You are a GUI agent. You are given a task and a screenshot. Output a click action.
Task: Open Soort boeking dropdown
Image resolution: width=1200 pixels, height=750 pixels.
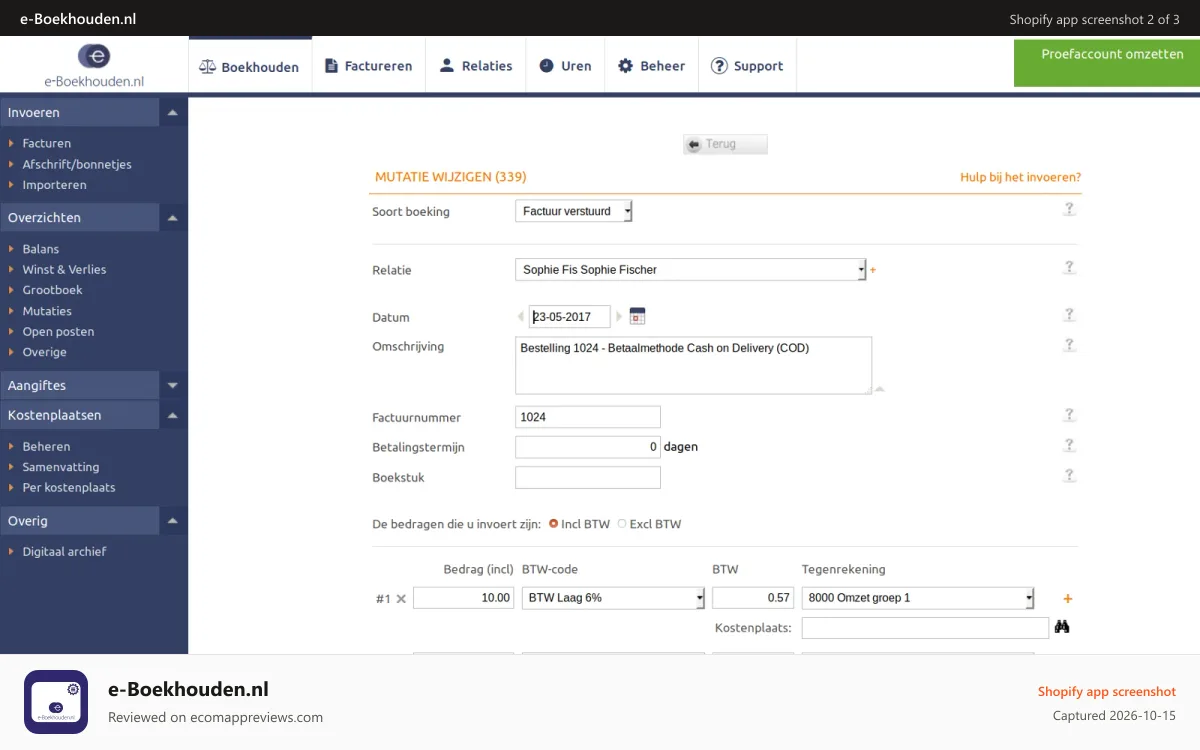click(574, 211)
